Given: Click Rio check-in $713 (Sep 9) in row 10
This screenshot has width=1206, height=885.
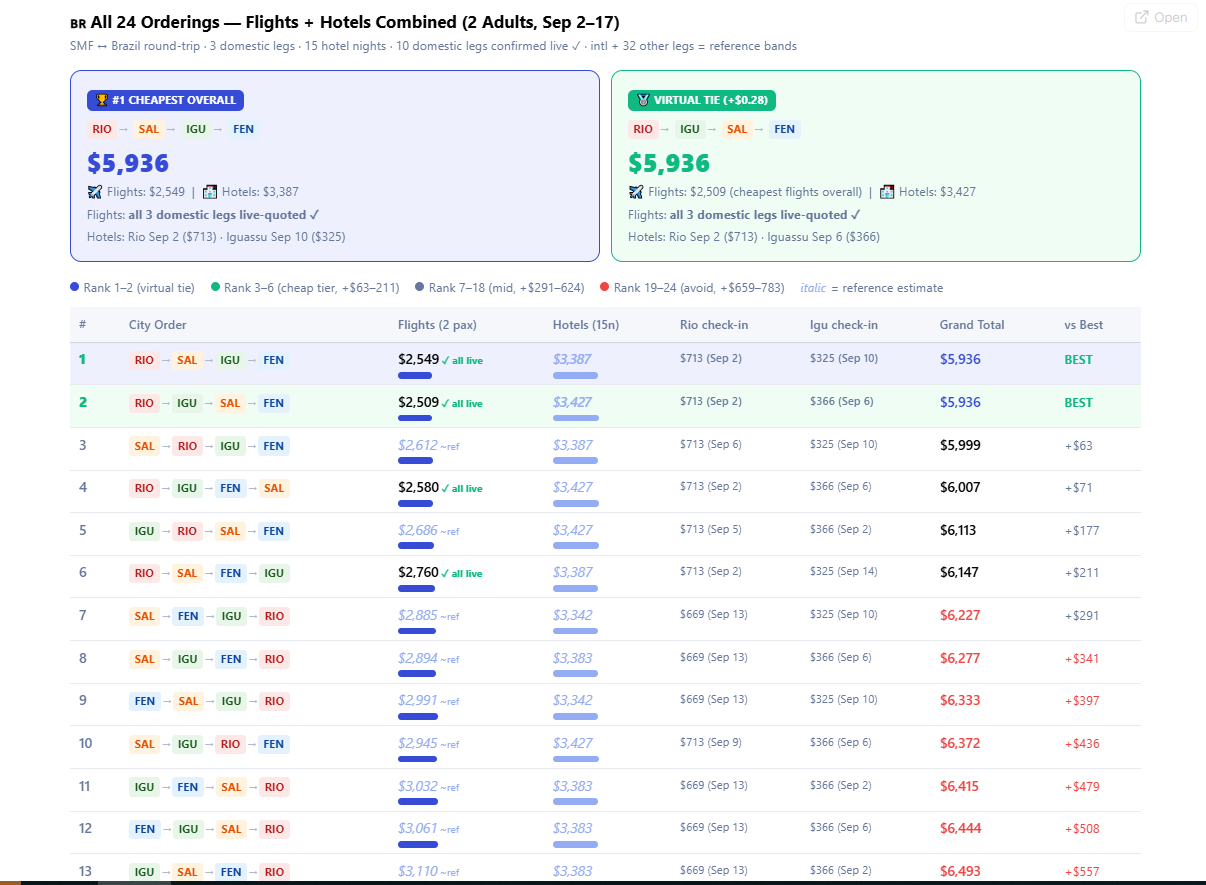Looking at the screenshot, I should [711, 742].
